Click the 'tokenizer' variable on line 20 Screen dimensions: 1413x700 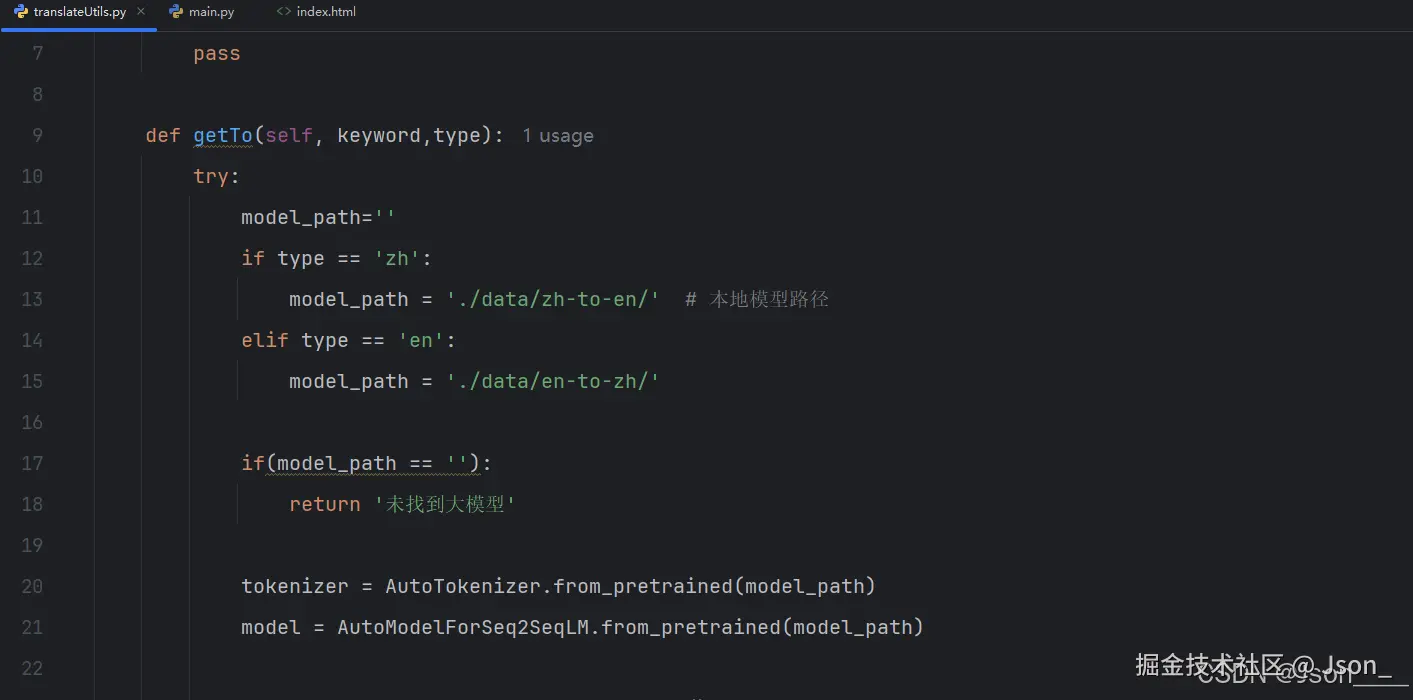pos(295,586)
